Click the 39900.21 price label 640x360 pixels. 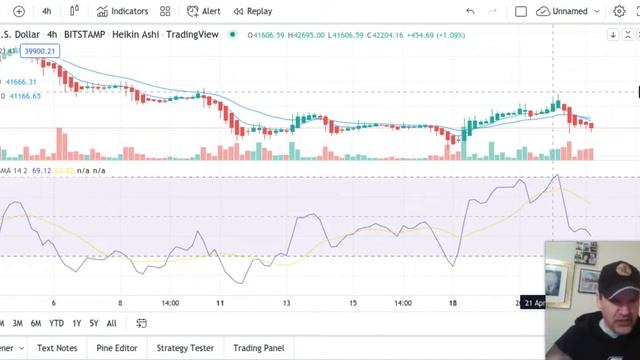pyautogui.click(x=40, y=51)
